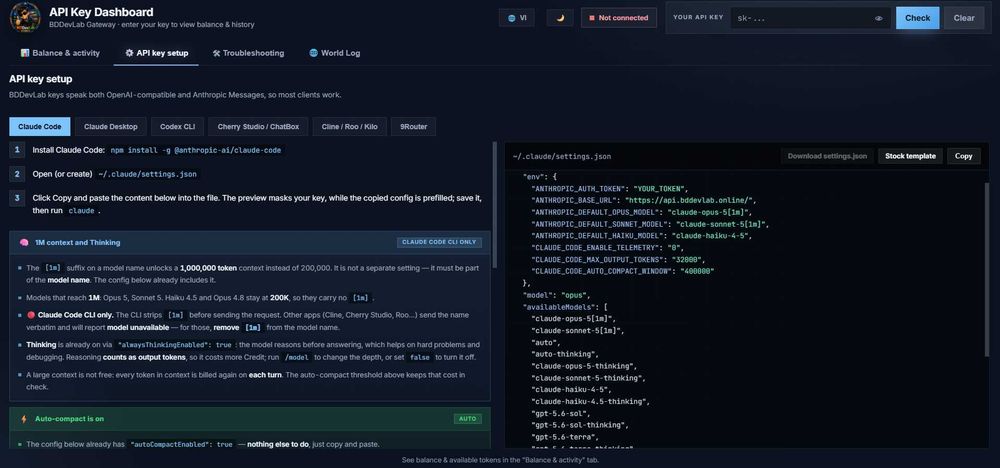
Task: Click the ~/.claude/settings.json filename header
Action: (x=562, y=156)
